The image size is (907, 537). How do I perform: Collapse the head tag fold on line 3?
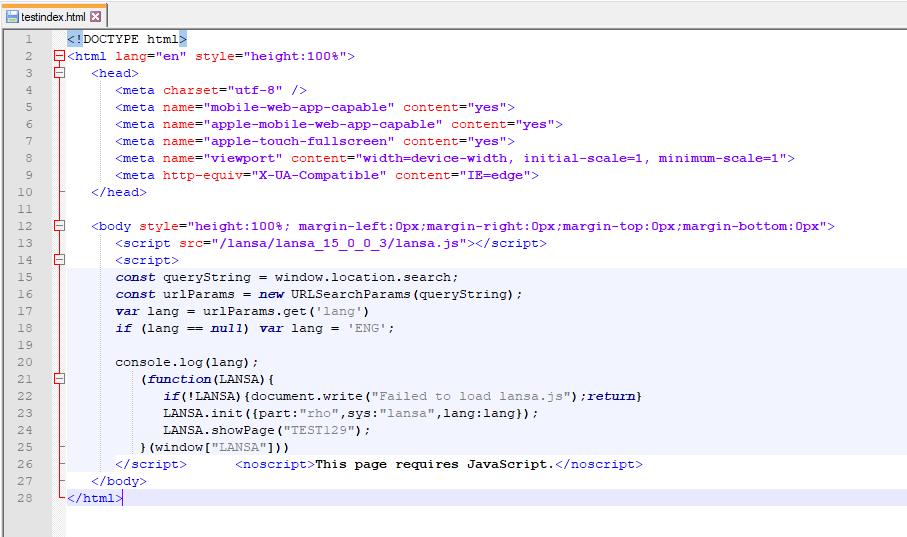coord(59,73)
